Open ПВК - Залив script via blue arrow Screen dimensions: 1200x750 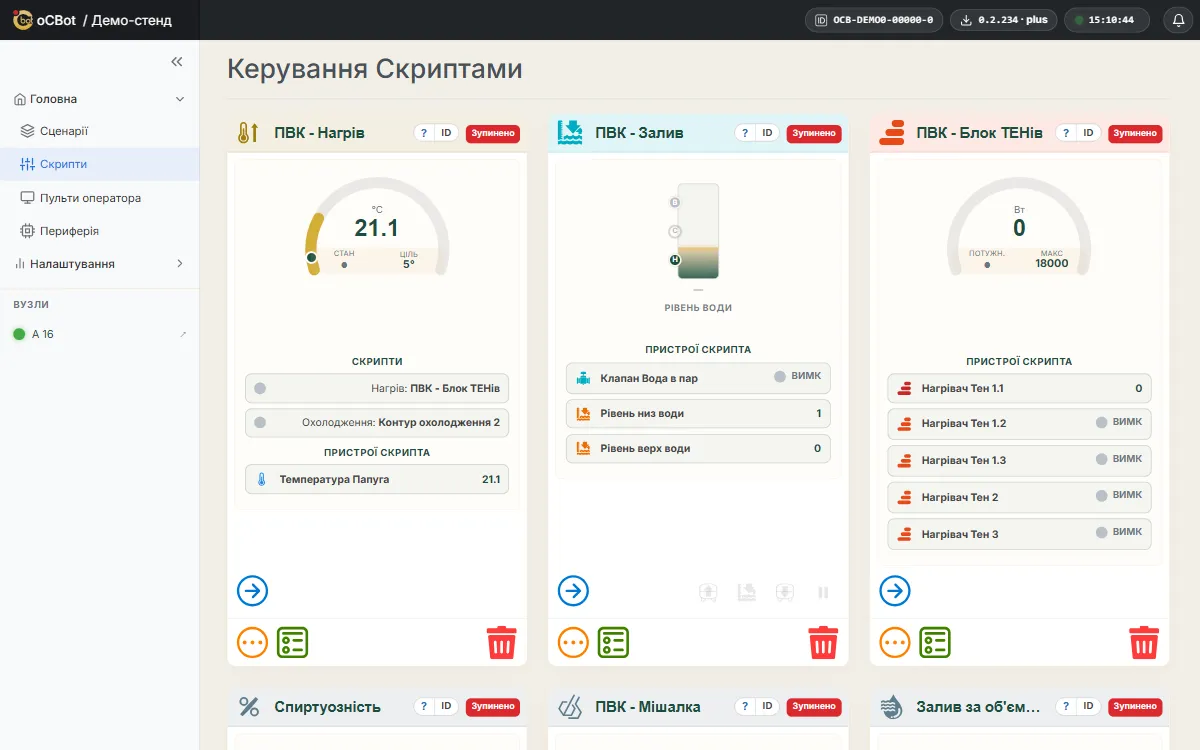pos(574,591)
